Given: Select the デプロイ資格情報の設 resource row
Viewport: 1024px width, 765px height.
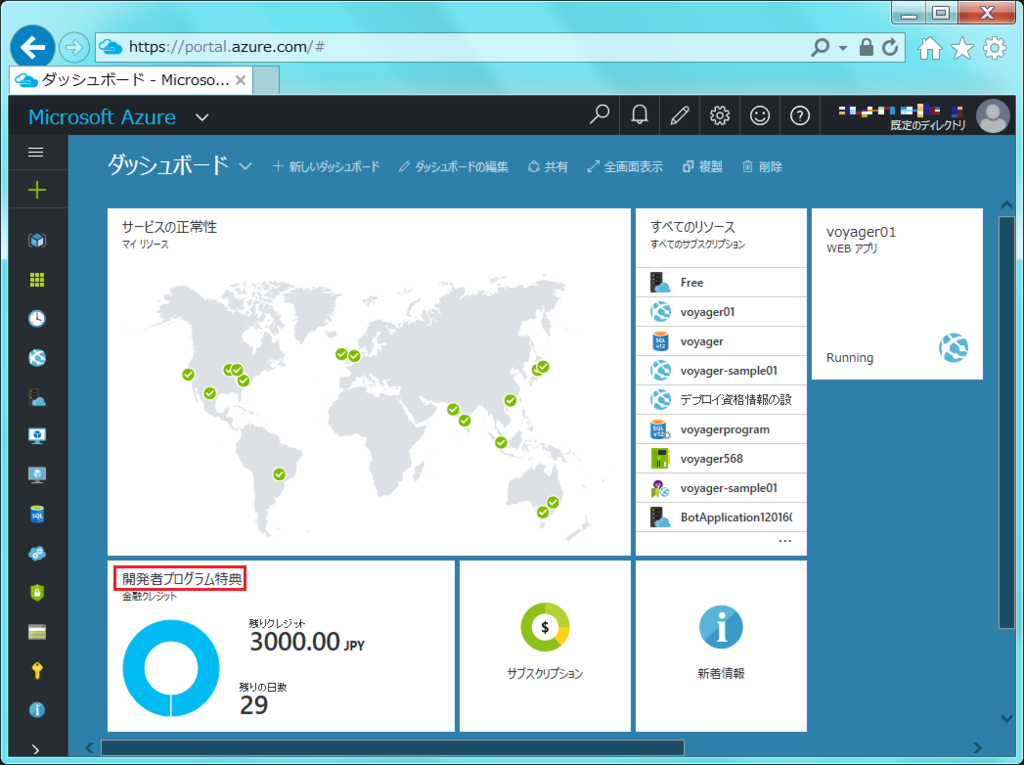Looking at the screenshot, I should (721, 400).
